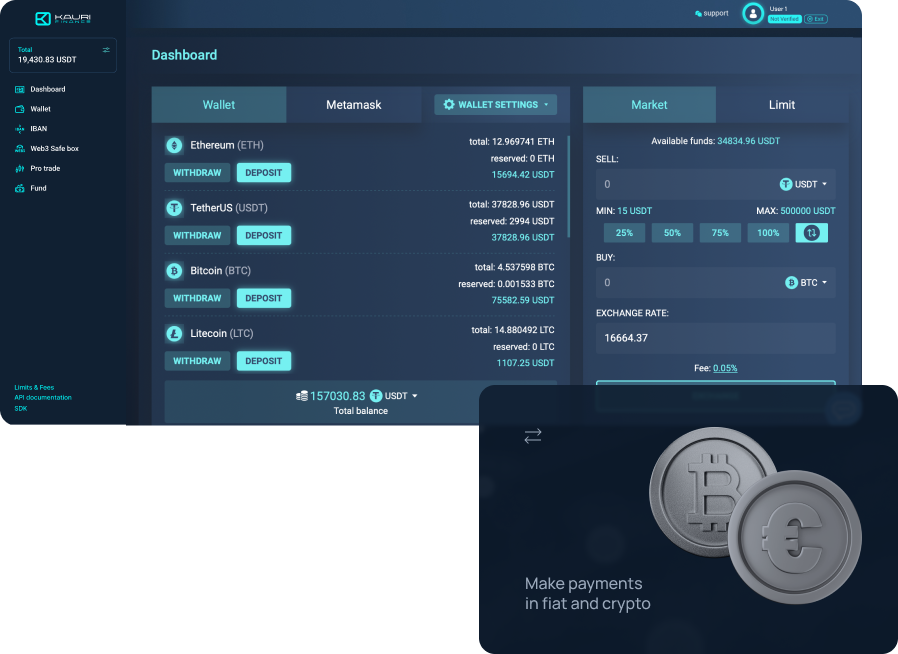Open Dashboard from the sidebar icon
898x654 pixels.
[20, 89]
